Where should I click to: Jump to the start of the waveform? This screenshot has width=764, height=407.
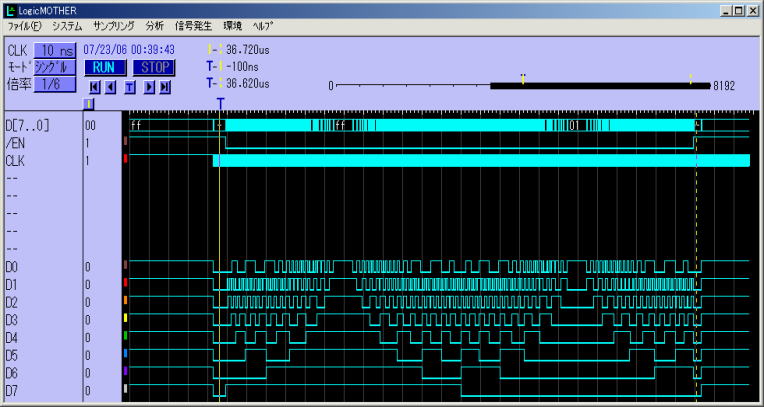95,87
